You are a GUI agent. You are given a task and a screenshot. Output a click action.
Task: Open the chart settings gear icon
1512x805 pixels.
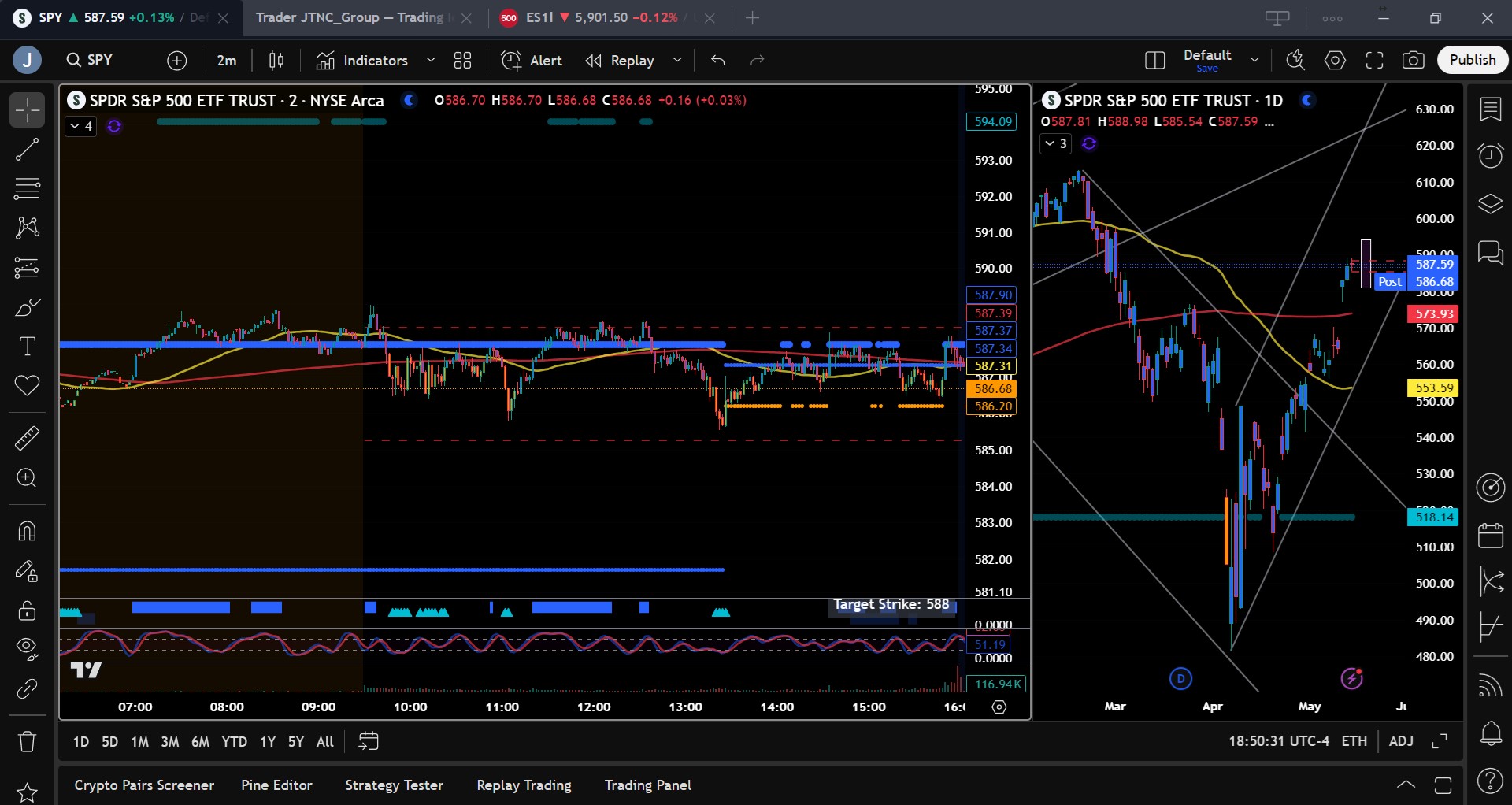[1335, 61]
